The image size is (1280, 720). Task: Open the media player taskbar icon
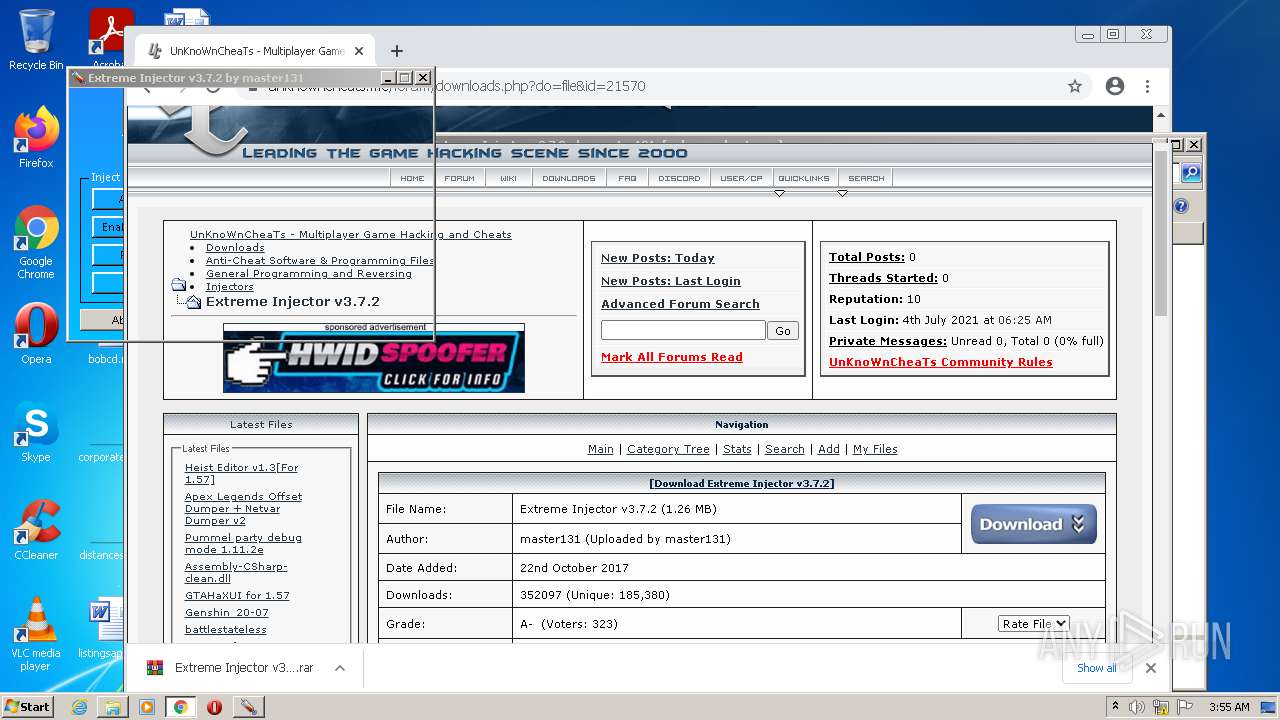click(x=147, y=707)
